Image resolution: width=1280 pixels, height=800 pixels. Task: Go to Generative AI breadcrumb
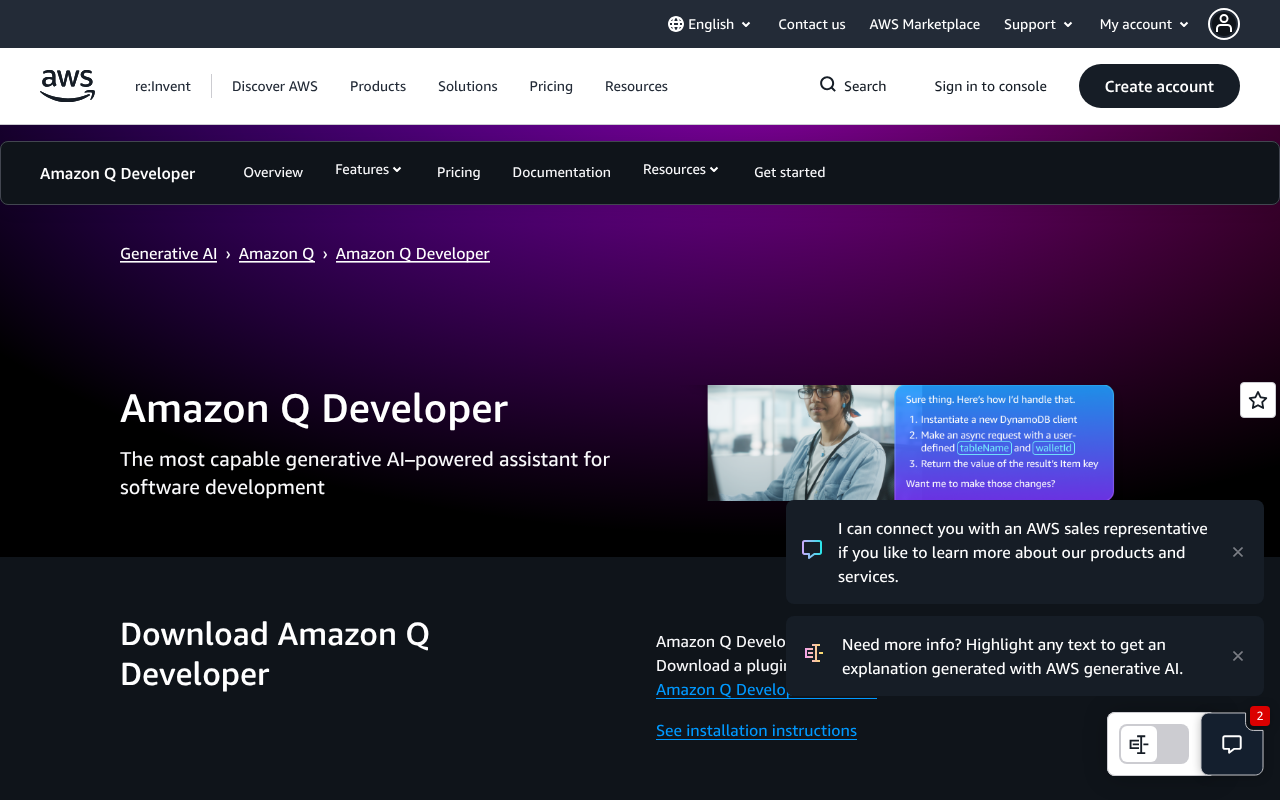168,254
